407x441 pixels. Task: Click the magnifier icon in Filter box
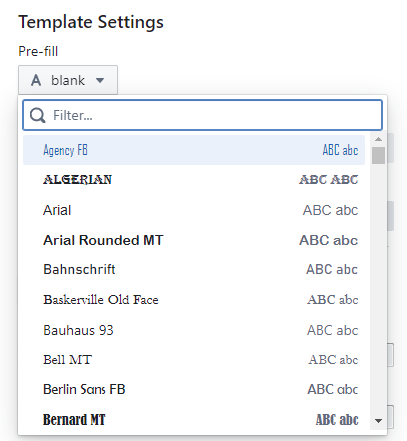coord(37,115)
